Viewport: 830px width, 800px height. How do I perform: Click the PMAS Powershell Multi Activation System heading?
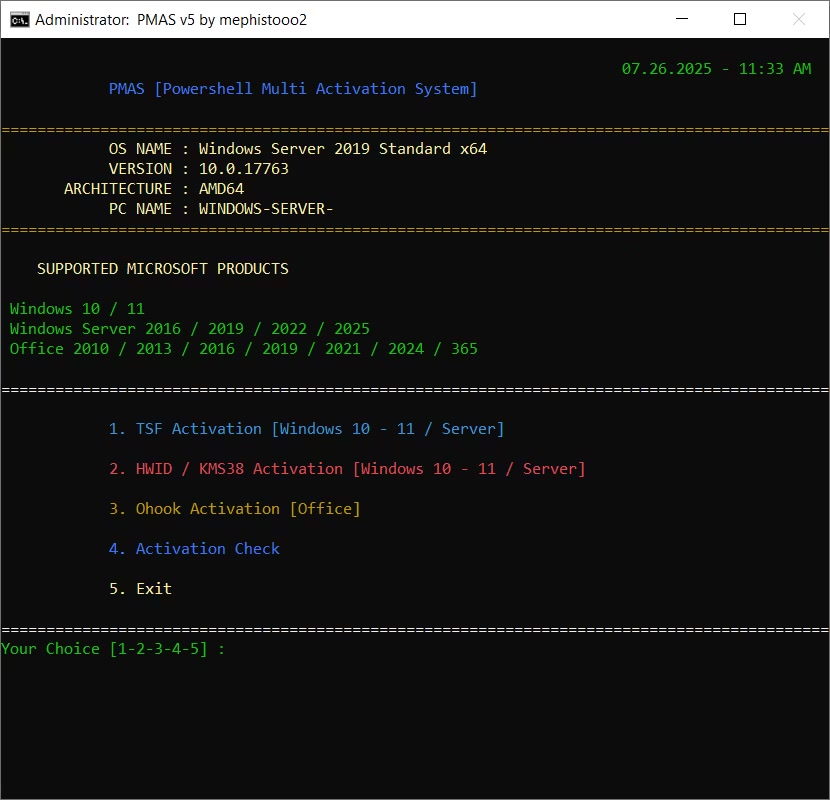293,89
